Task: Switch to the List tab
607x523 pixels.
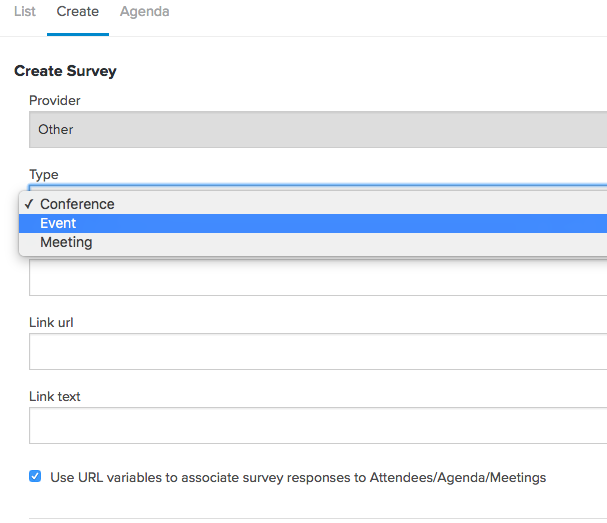Action: tap(25, 11)
